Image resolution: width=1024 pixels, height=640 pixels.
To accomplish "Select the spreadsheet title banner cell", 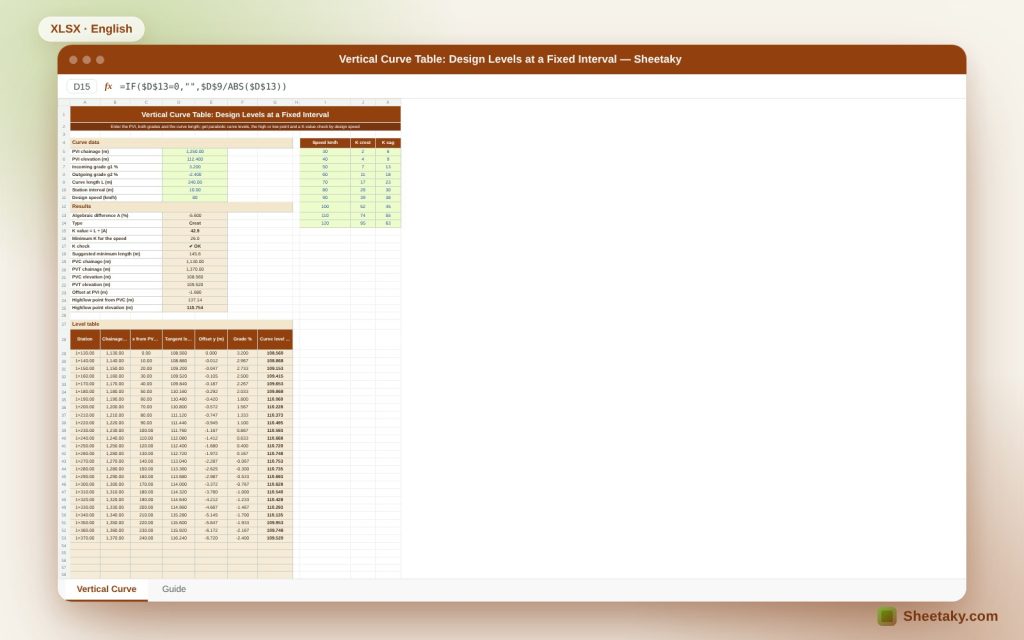I will pos(235,114).
